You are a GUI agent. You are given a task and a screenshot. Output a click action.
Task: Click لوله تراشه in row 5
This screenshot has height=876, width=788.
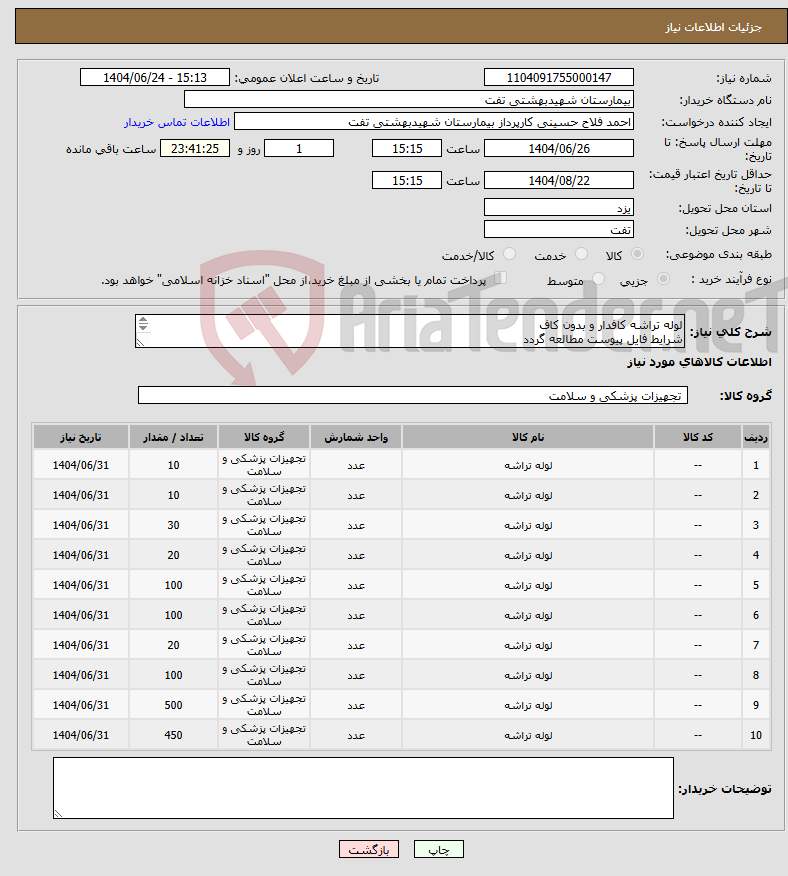tap(528, 585)
